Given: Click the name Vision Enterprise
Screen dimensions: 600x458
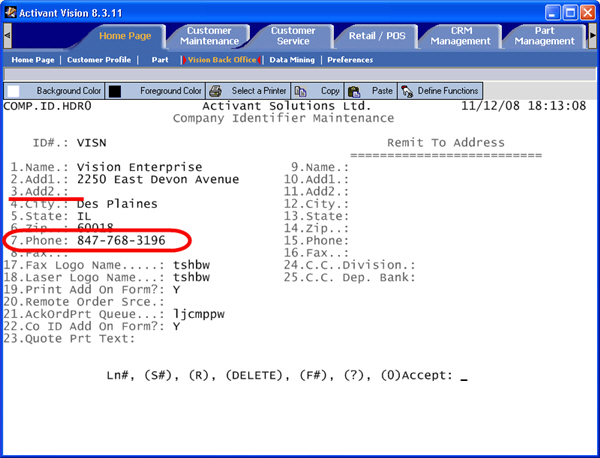Looking at the screenshot, I should point(139,167).
